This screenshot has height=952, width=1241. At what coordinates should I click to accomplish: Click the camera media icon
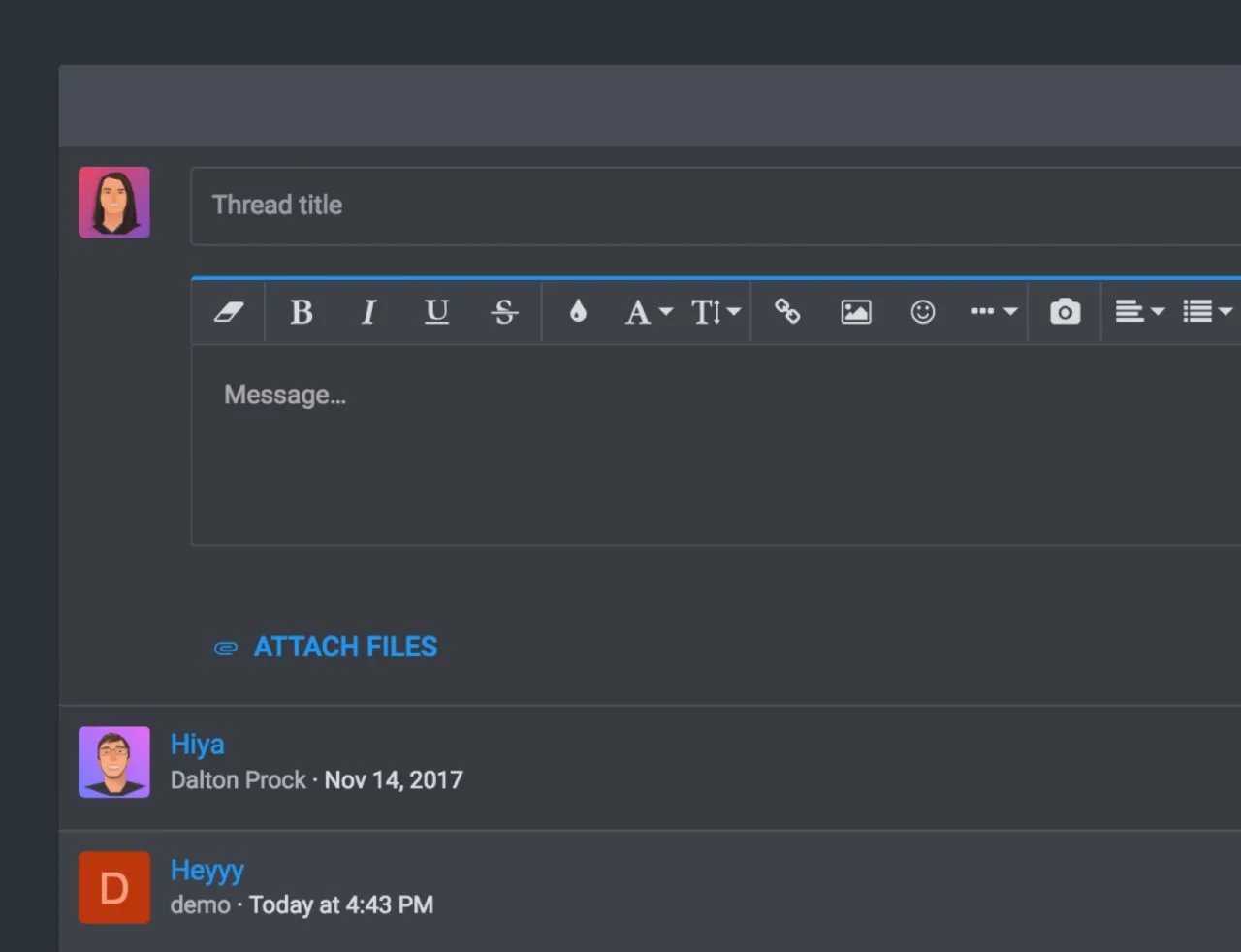point(1065,312)
